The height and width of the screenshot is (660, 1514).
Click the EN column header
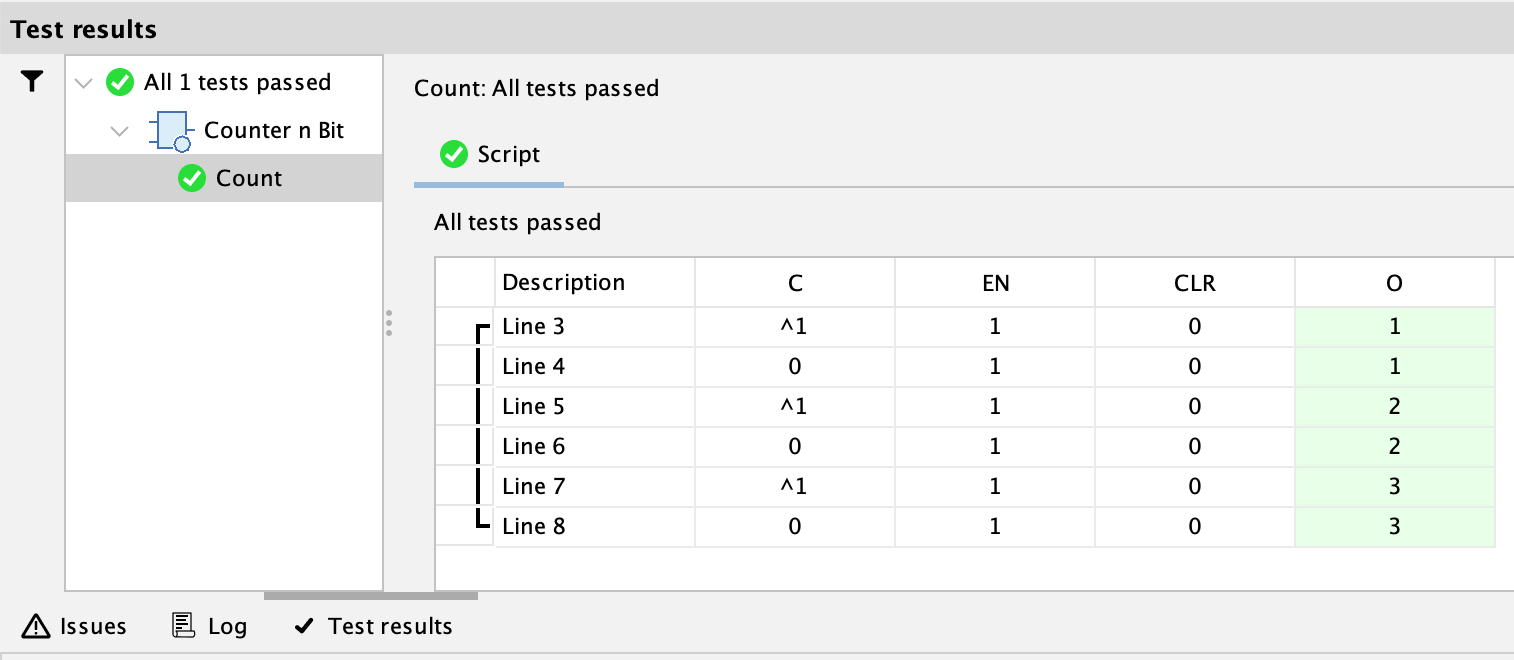point(995,283)
